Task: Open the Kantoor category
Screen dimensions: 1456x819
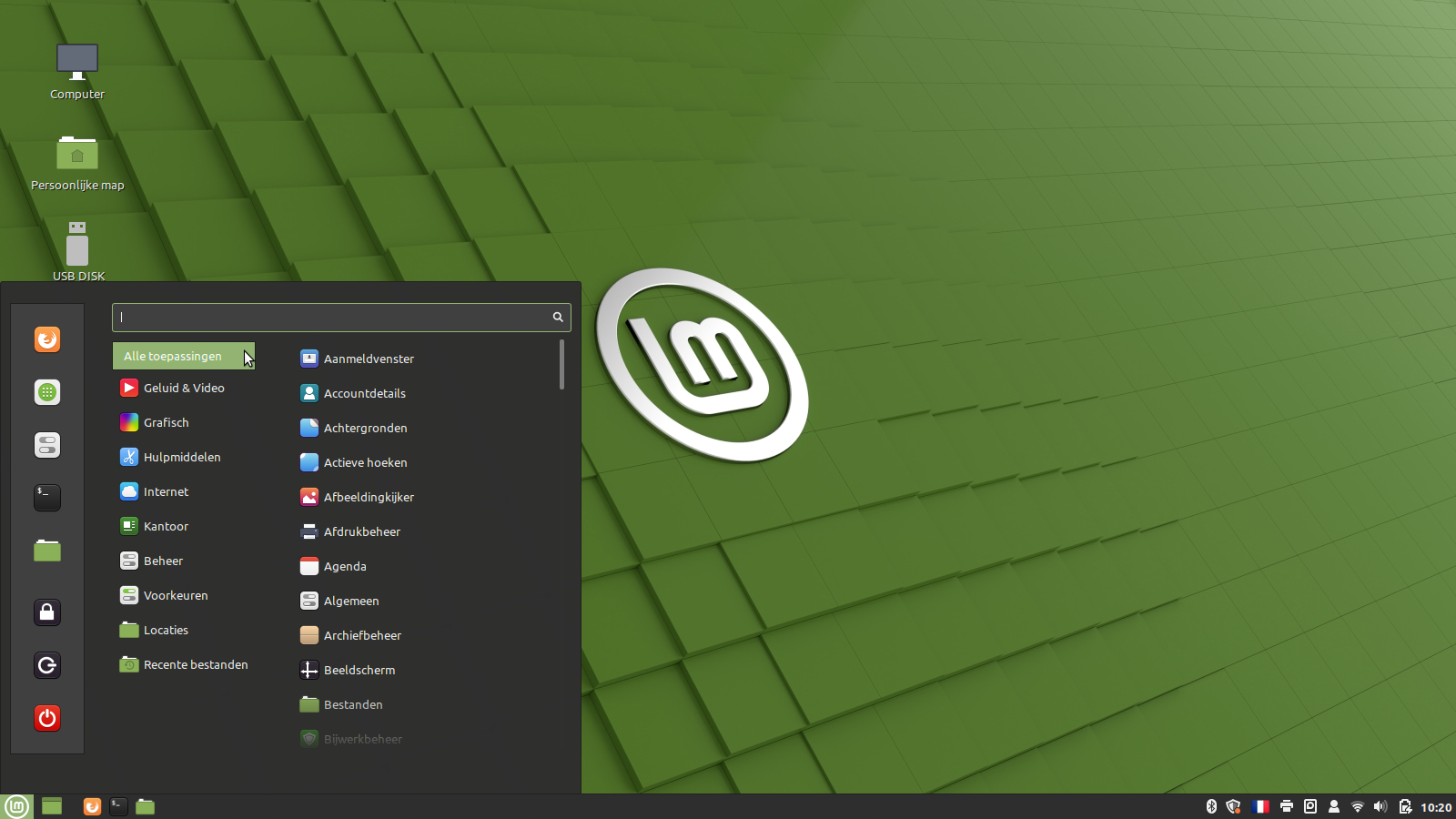Action: 184,526
